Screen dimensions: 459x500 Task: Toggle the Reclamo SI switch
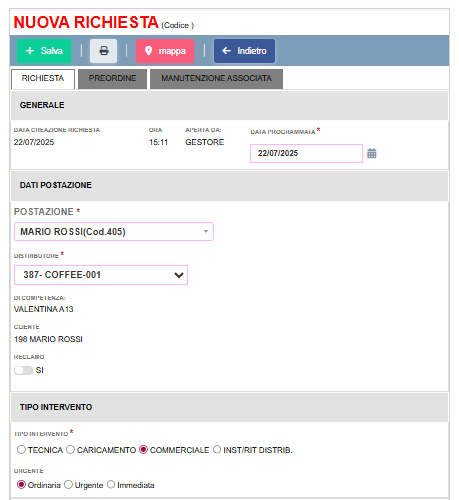pyautogui.click(x=23, y=370)
